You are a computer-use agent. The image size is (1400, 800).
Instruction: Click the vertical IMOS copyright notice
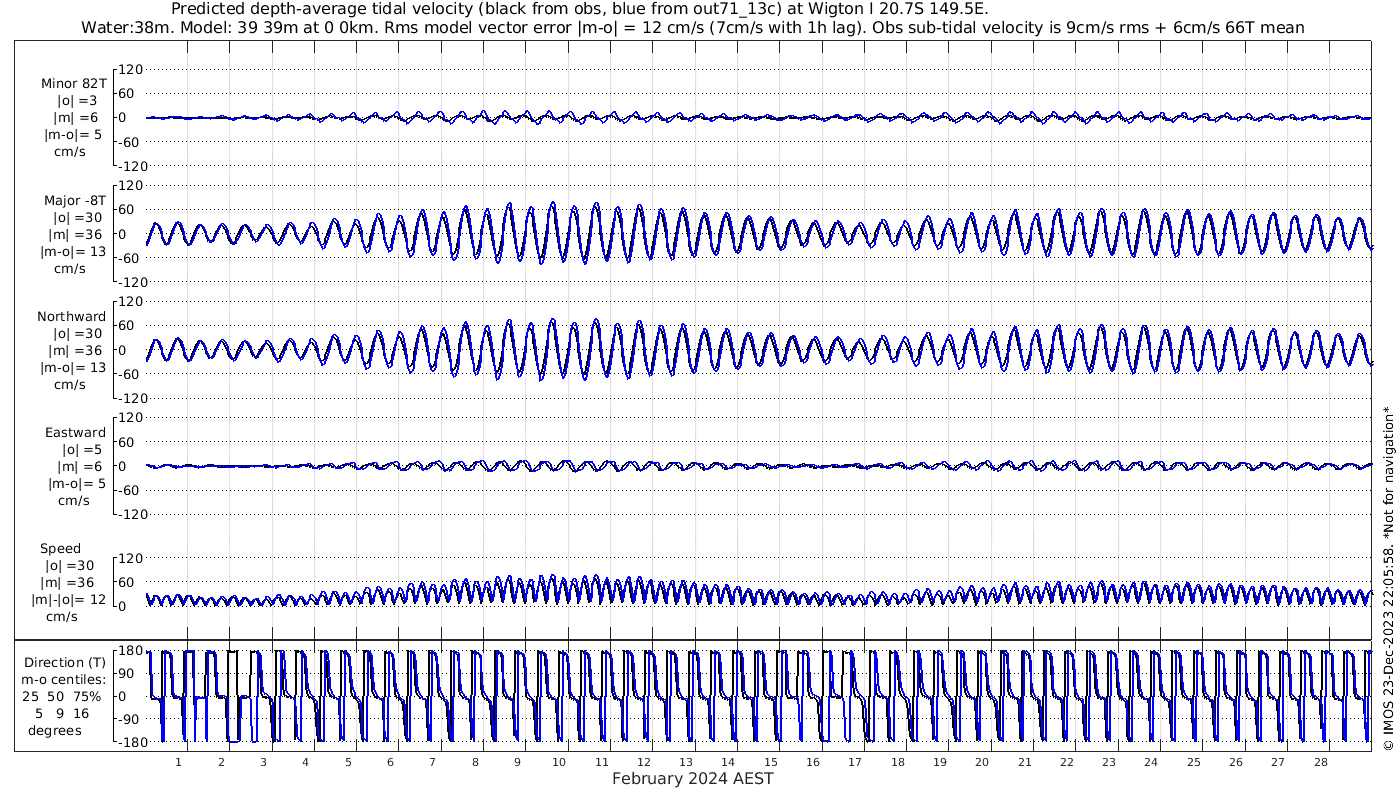(x=1388, y=579)
